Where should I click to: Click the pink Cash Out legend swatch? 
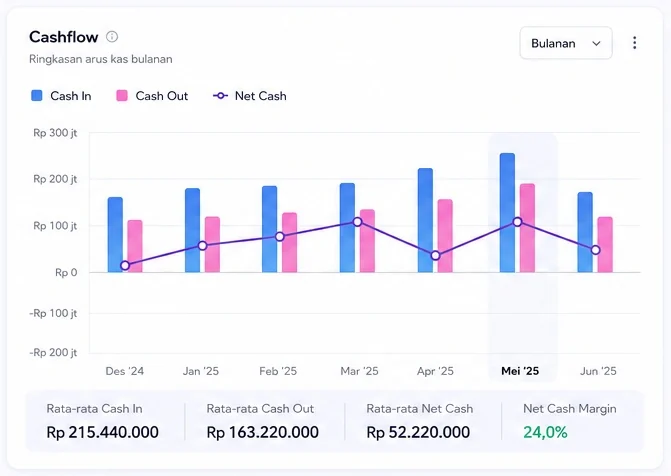(x=122, y=95)
